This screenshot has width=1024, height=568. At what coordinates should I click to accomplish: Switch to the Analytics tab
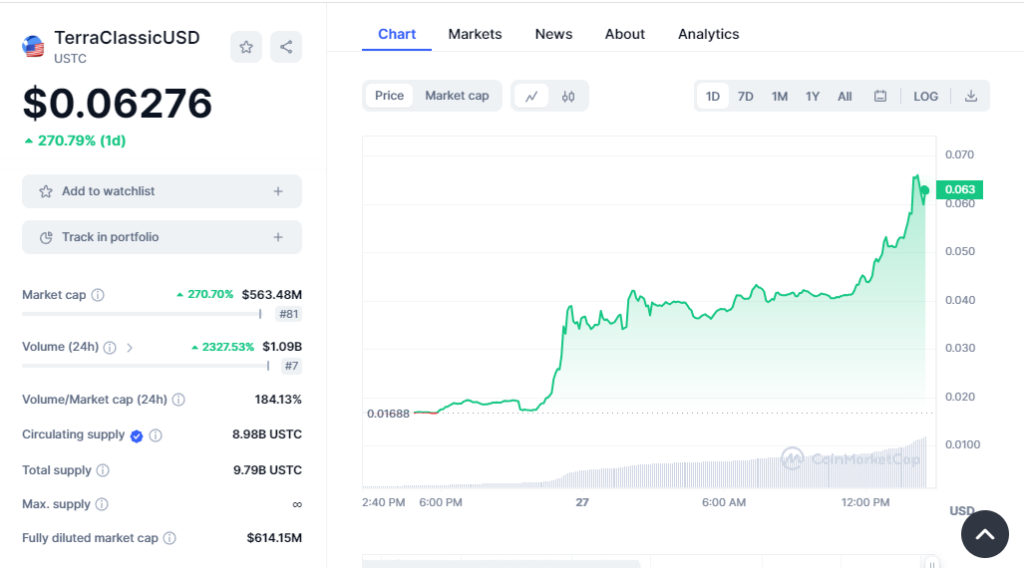pos(709,34)
